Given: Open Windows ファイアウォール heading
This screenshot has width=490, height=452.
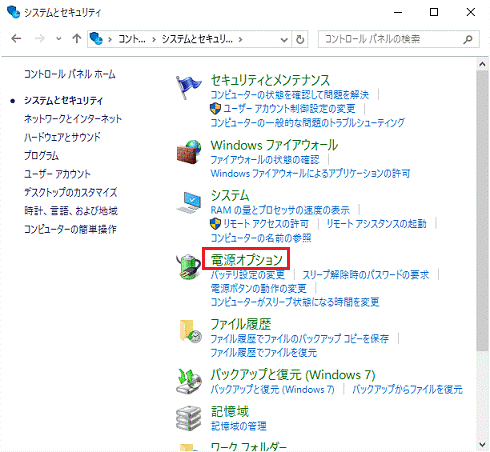Looking at the screenshot, I should (x=274, y=145).
